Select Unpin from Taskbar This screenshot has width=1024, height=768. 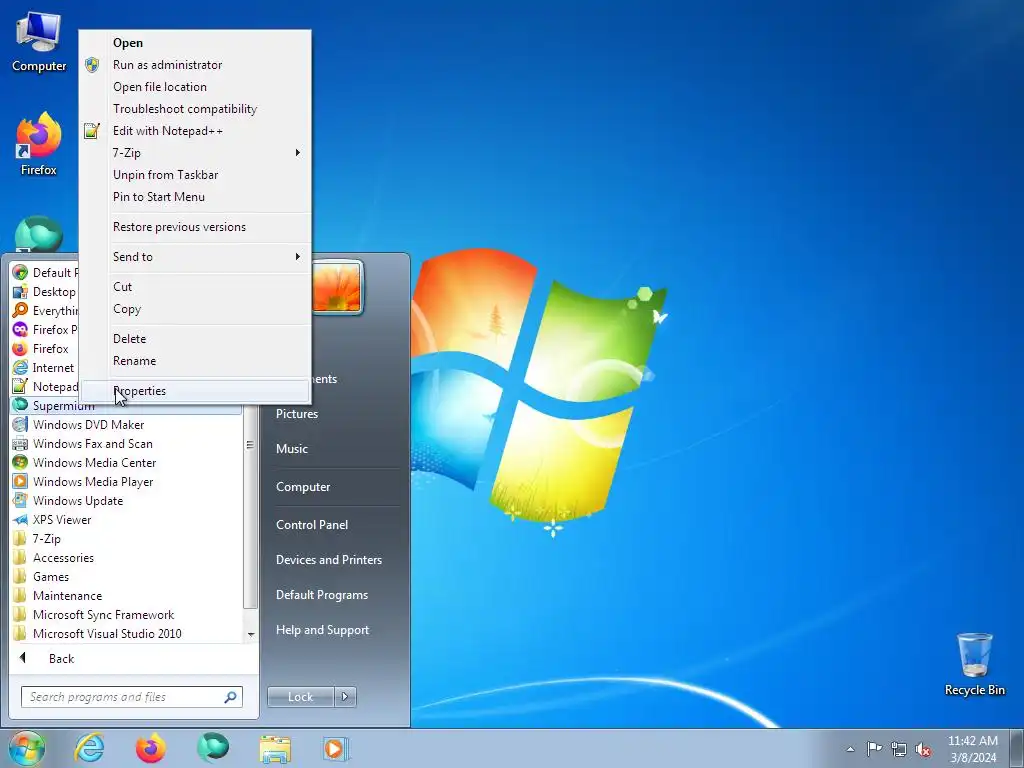[x=195, y=175]
